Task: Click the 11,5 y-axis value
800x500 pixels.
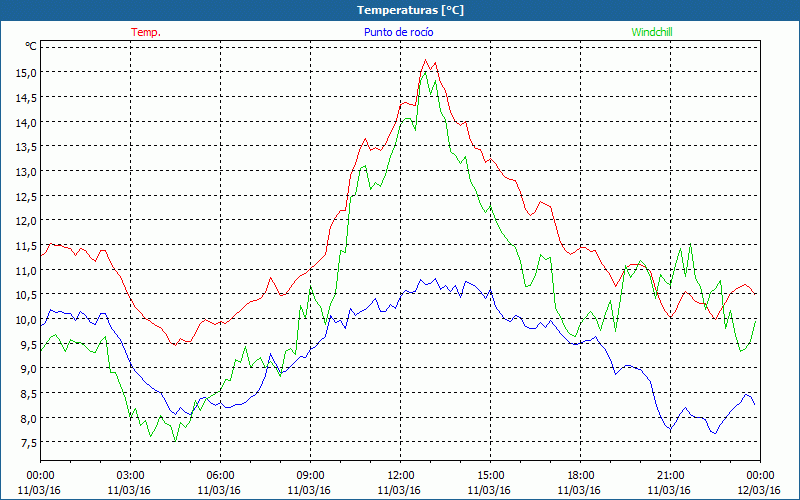Action: click(x=26, y=246)
